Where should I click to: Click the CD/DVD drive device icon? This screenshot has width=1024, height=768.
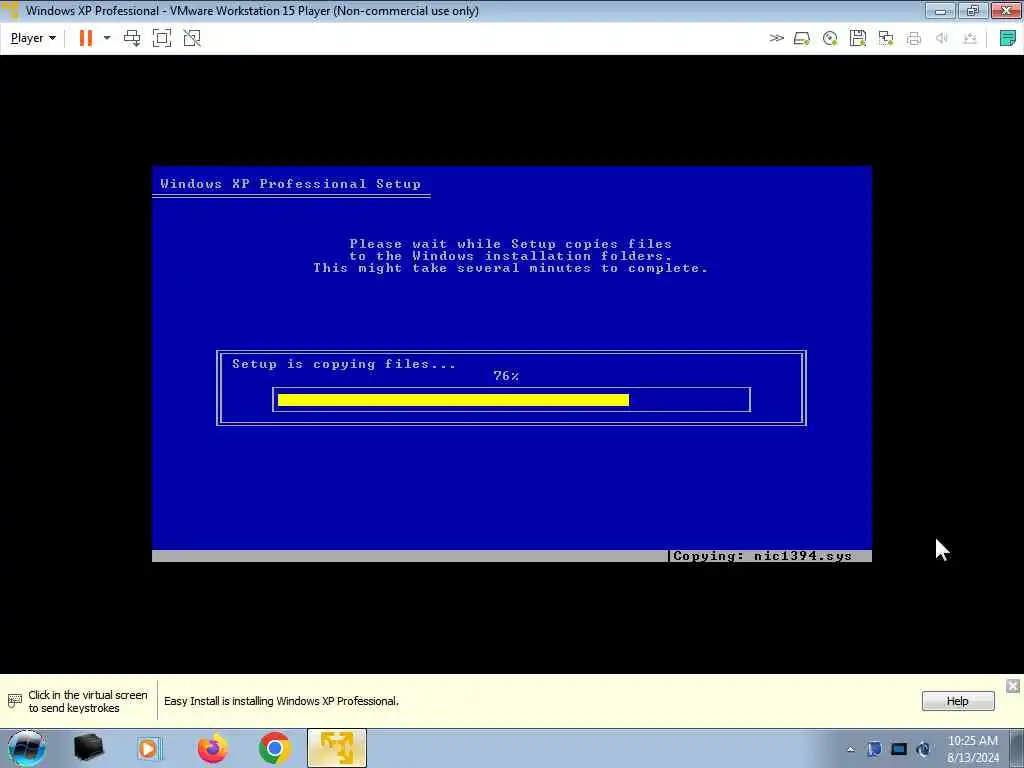click(x=830, y=38)
